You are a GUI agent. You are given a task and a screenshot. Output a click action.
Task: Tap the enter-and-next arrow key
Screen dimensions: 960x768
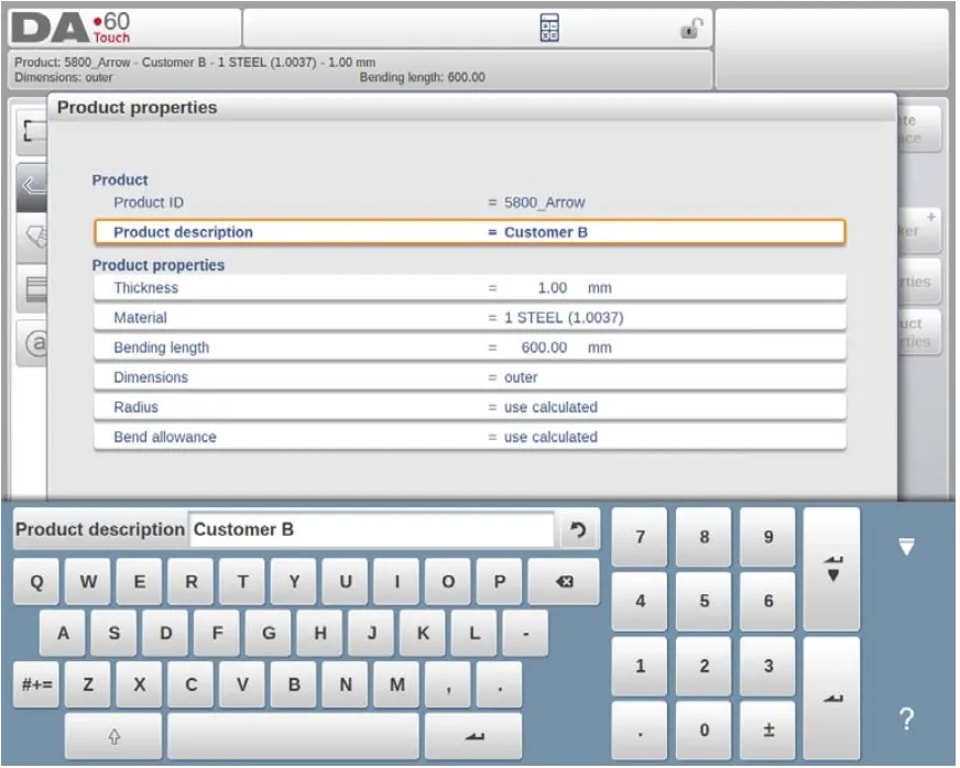832,570
